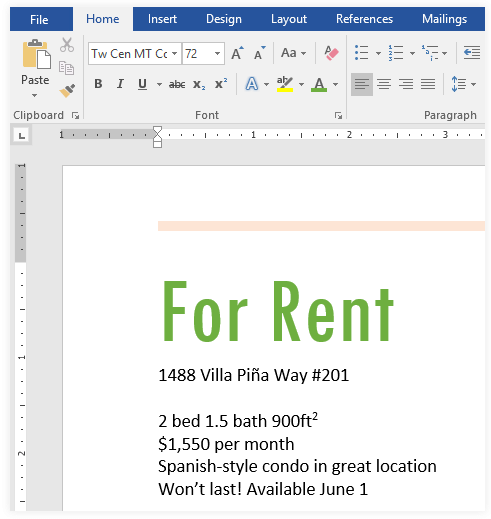Create a multilevel list
This screenshot has width=491, height=519.
(430, 53)
